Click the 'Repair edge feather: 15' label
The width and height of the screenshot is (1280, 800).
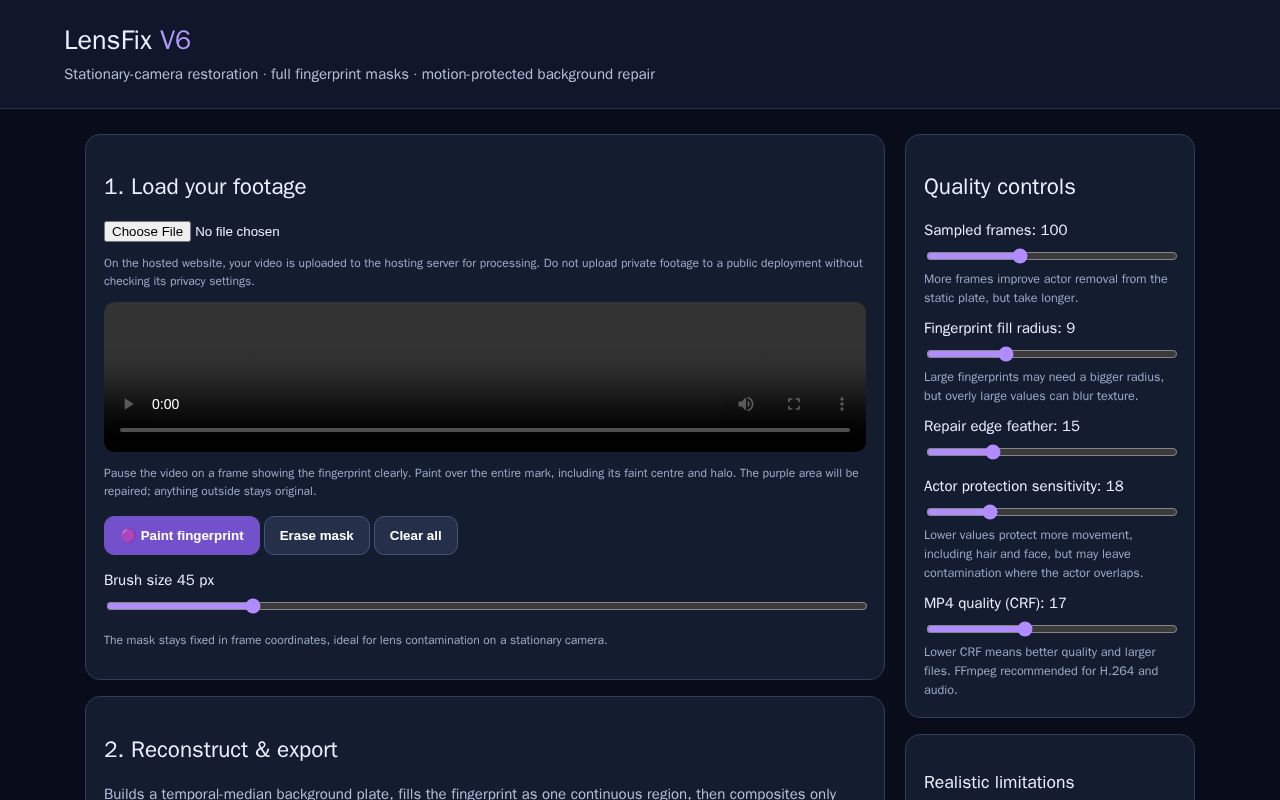[1001, 426]
